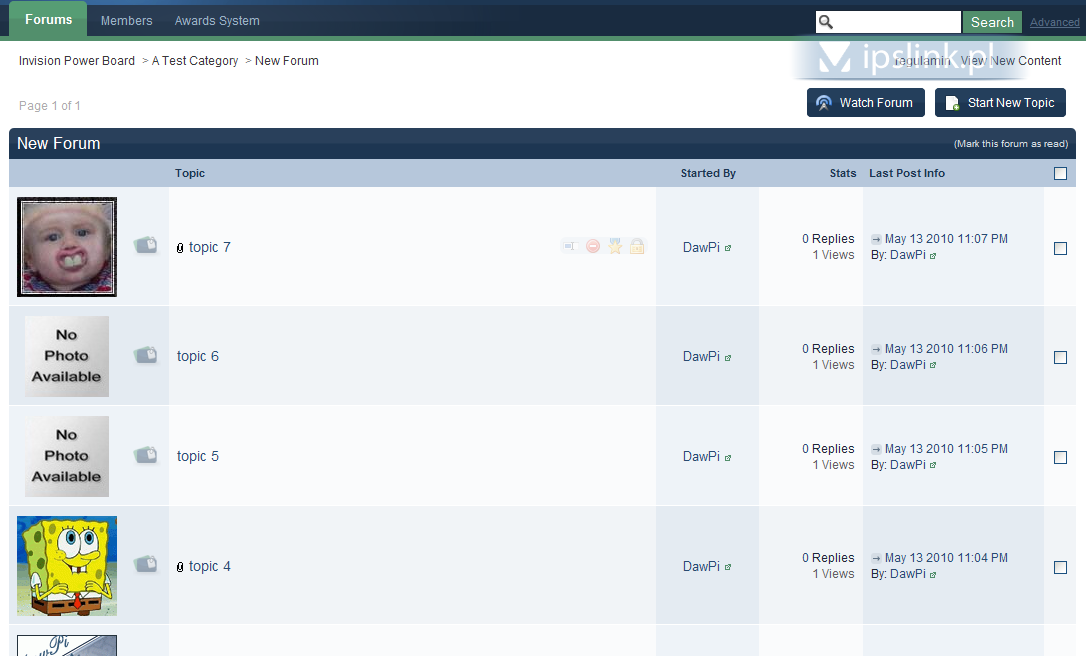Click the 'Page 1 of 1' text
Viewport: 1086px width, 656px height.
click(50, 106)
